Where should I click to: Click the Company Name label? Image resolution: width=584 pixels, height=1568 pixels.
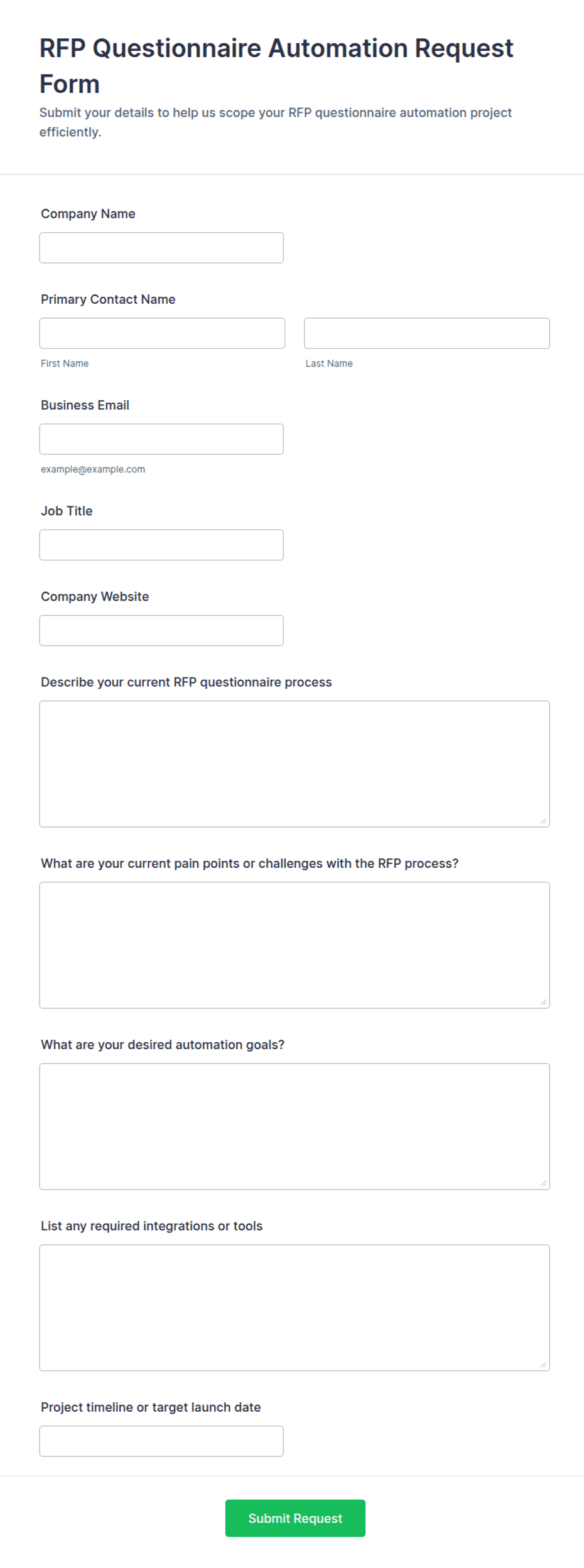pos(88,214)
